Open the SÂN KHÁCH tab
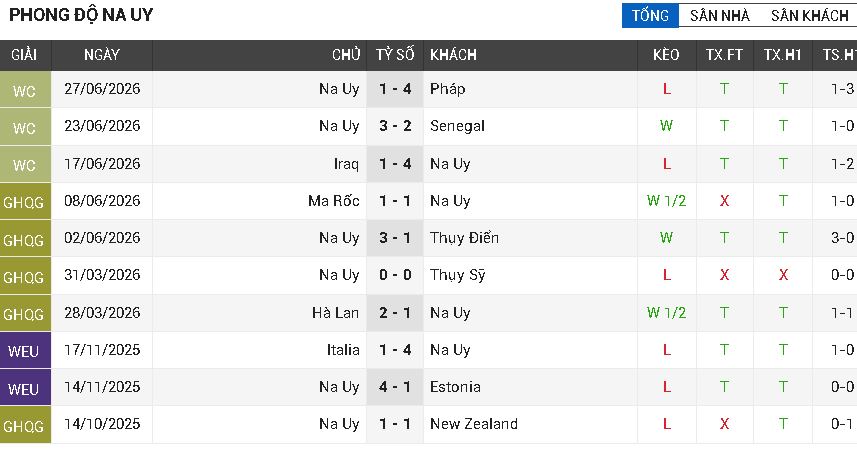This screenshot has height=453, width=857. click(x=809, y=16)
